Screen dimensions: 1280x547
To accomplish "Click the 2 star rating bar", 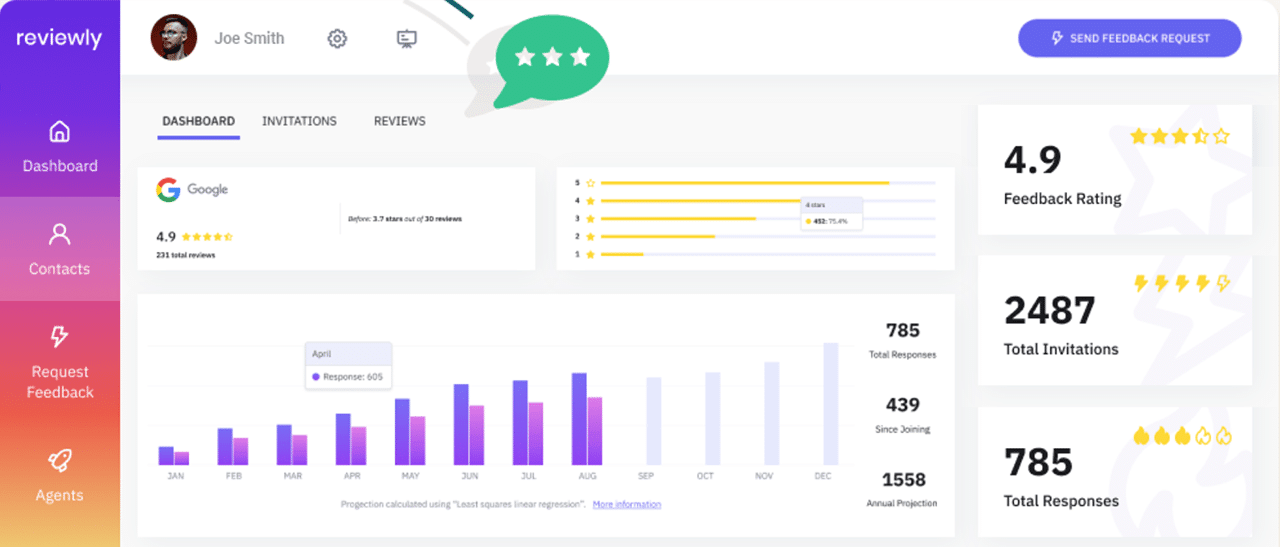I will [x=657, y=237].
